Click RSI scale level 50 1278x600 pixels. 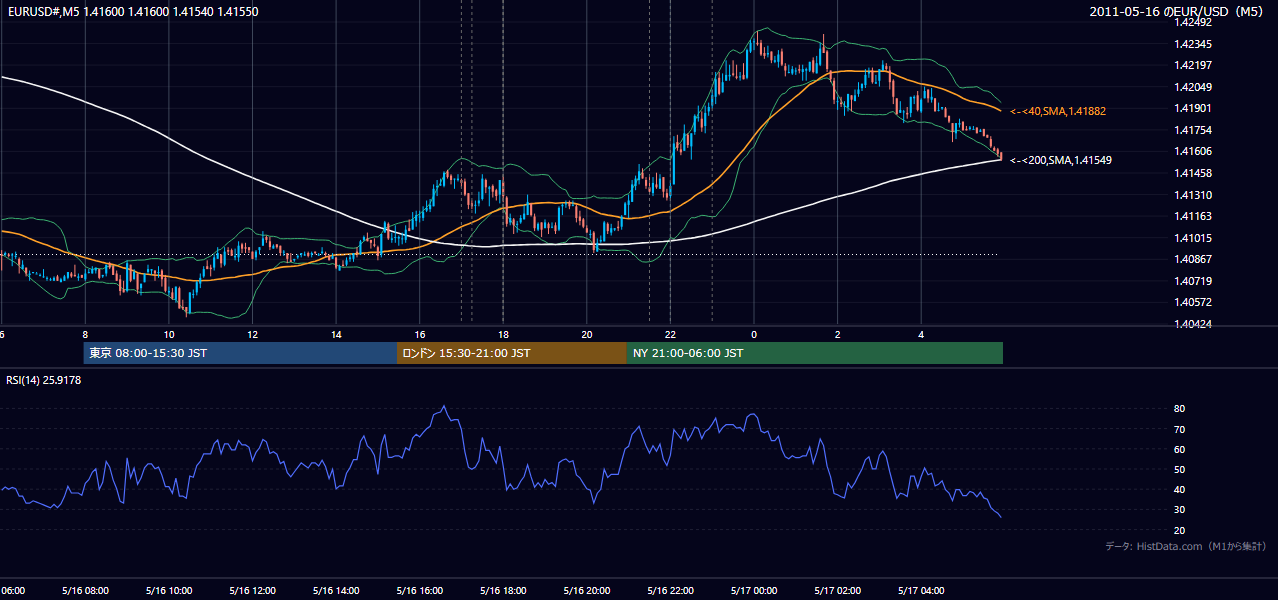click(1180, 469)
